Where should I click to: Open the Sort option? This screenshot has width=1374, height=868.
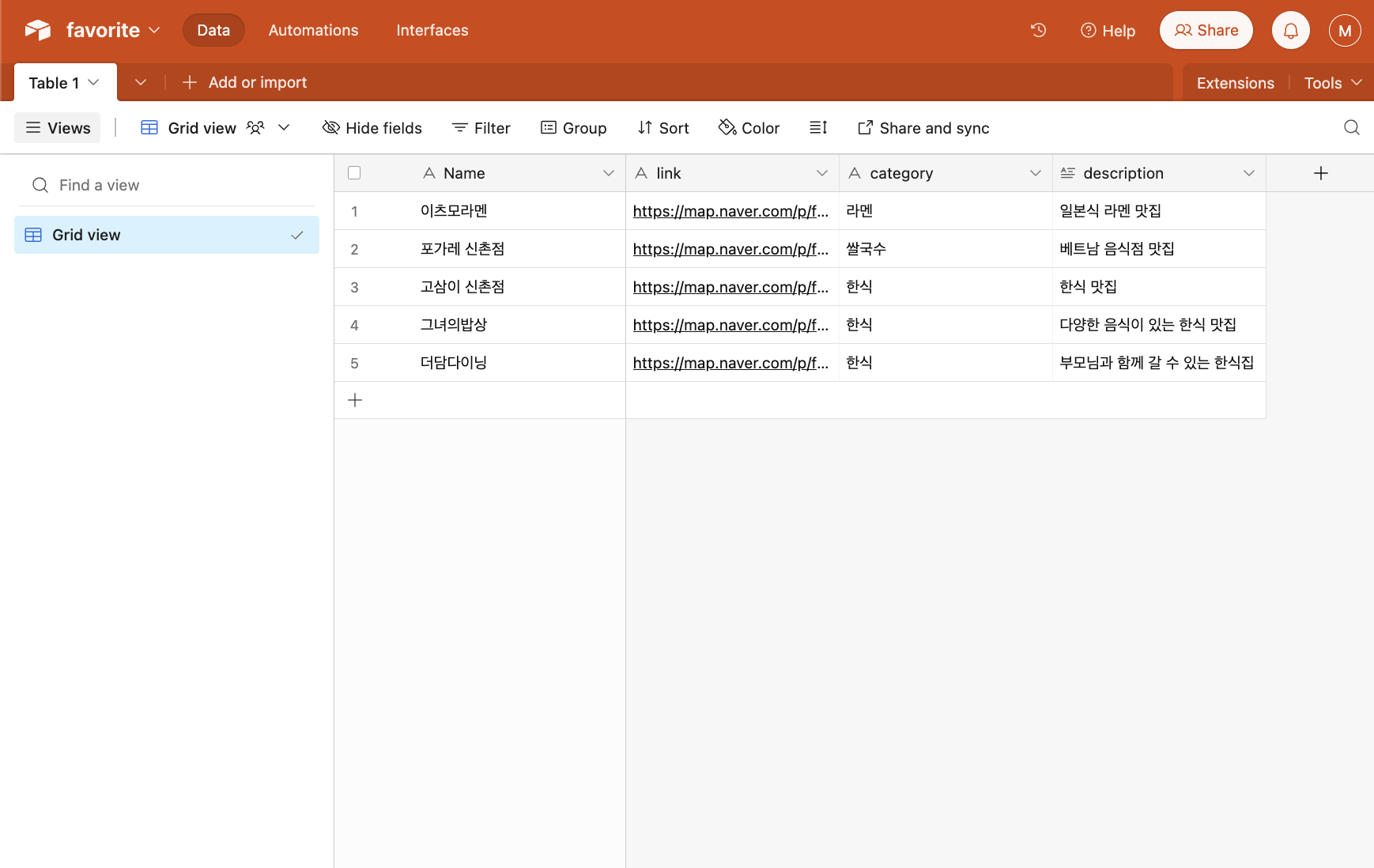pos(663,127)
